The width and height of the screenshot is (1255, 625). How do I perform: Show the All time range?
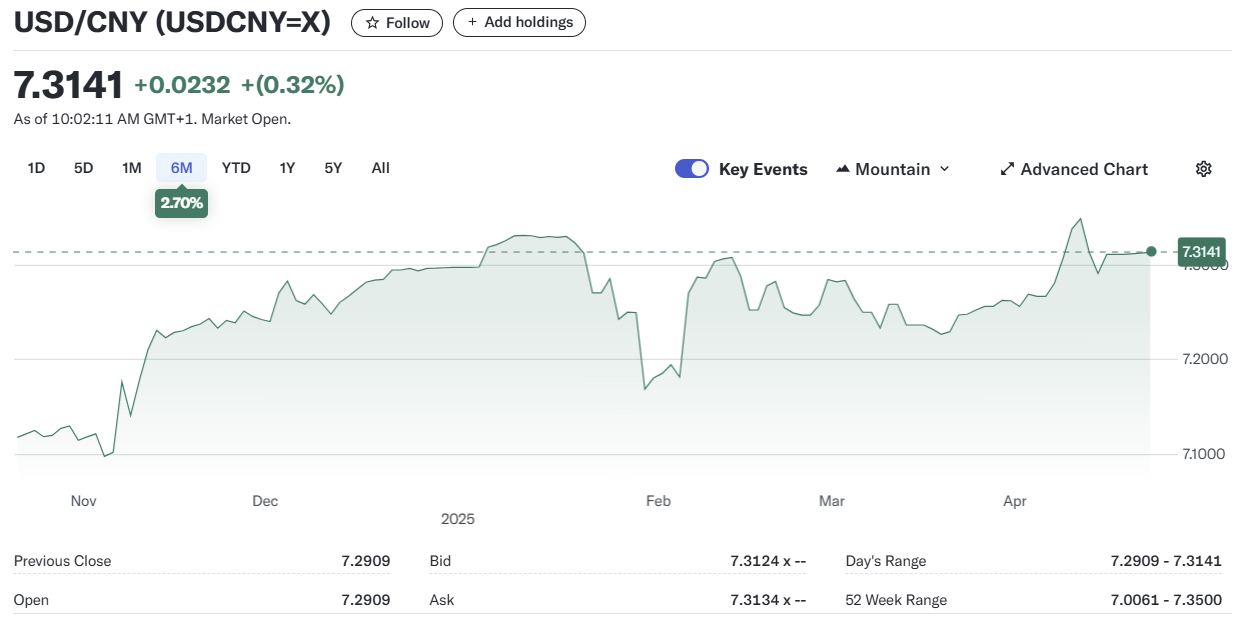(380, 168)
